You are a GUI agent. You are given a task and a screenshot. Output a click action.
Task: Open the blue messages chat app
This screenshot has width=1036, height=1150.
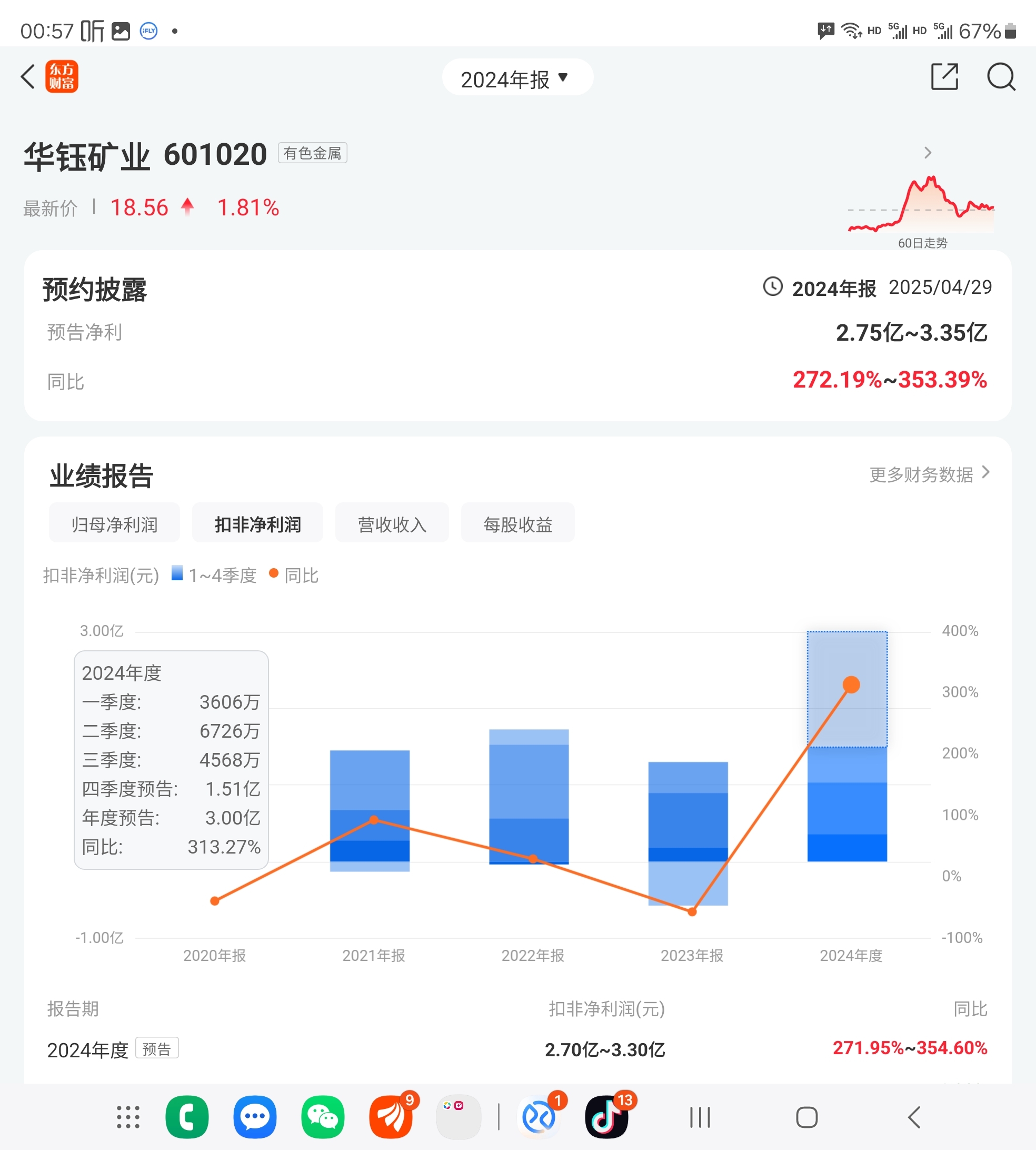coord(254,1117)
